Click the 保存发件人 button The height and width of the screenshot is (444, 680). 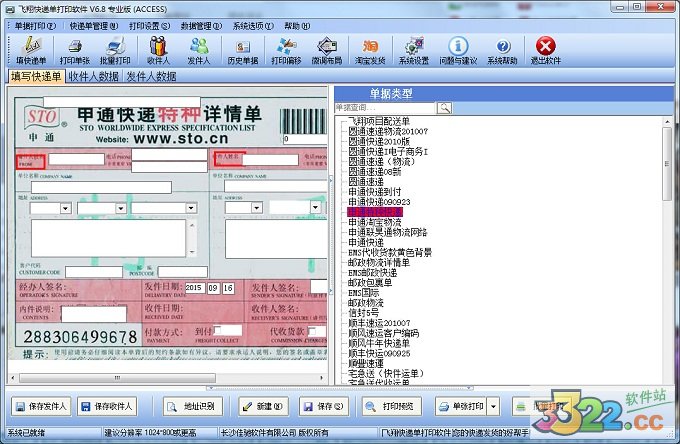pos(42,407)
